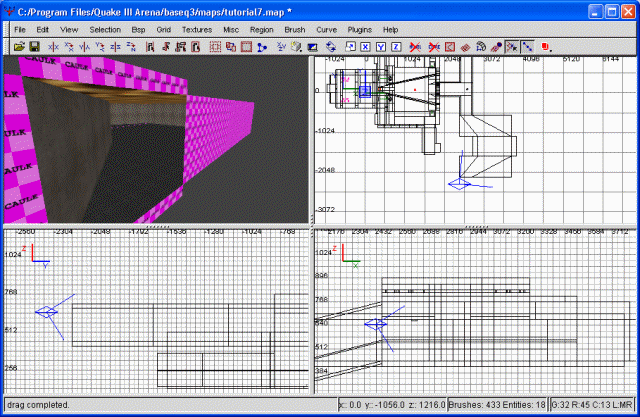This screenshot has width=640, height=417.
Task: Toggle the Free Rotation tool
Action: point(331,47)
